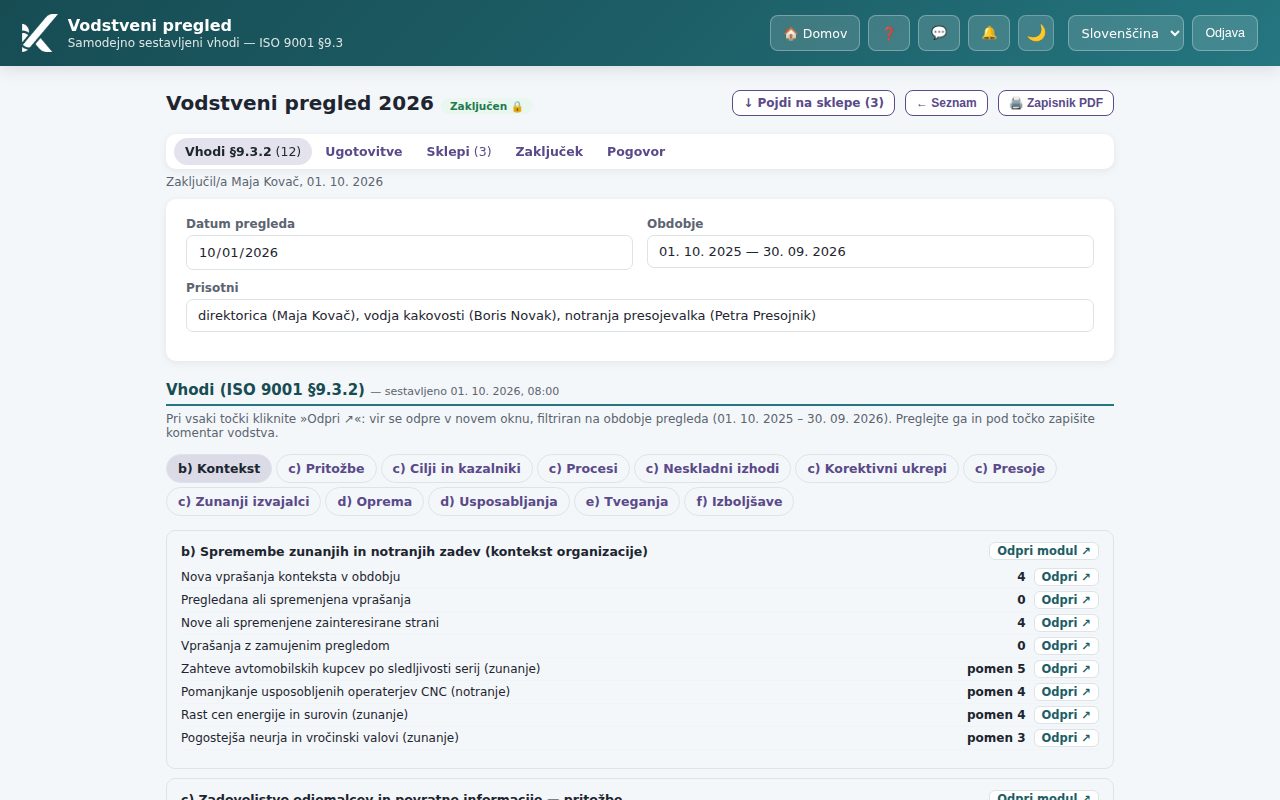Switch to the Ugotovitve tab

pos(364,152)
